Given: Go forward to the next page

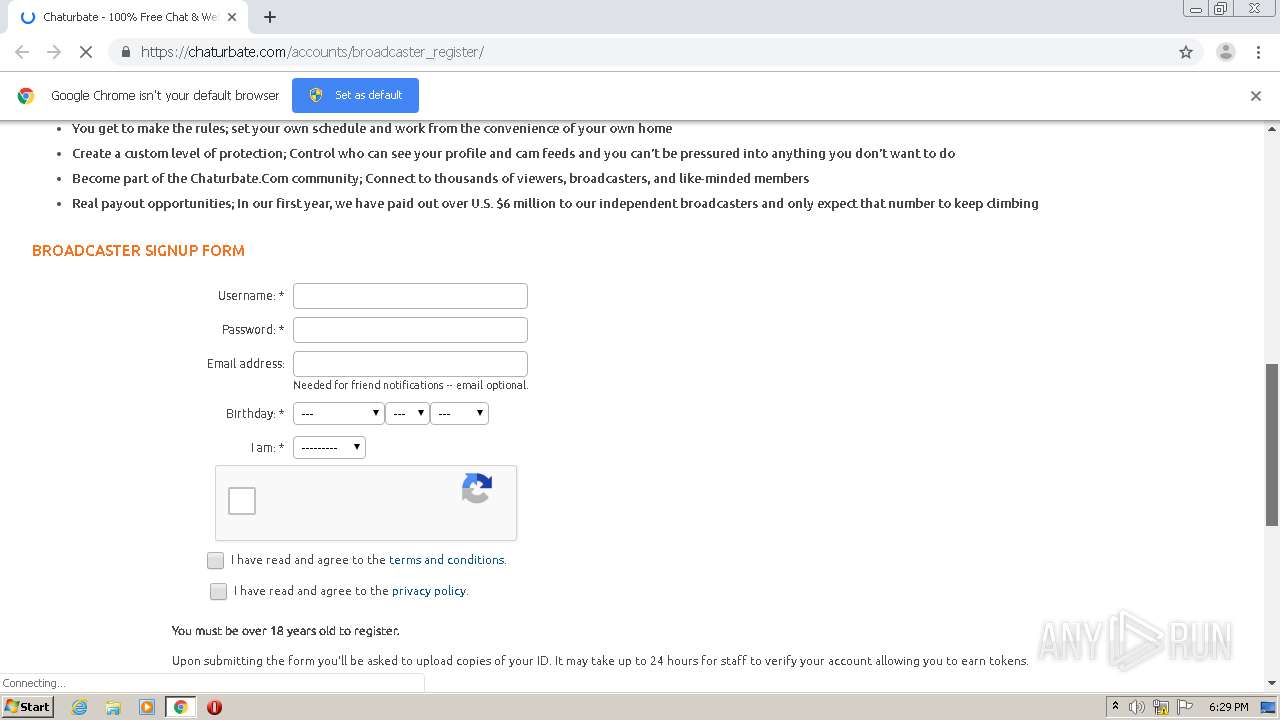Looking at the screenshot, I should point(54,52).
